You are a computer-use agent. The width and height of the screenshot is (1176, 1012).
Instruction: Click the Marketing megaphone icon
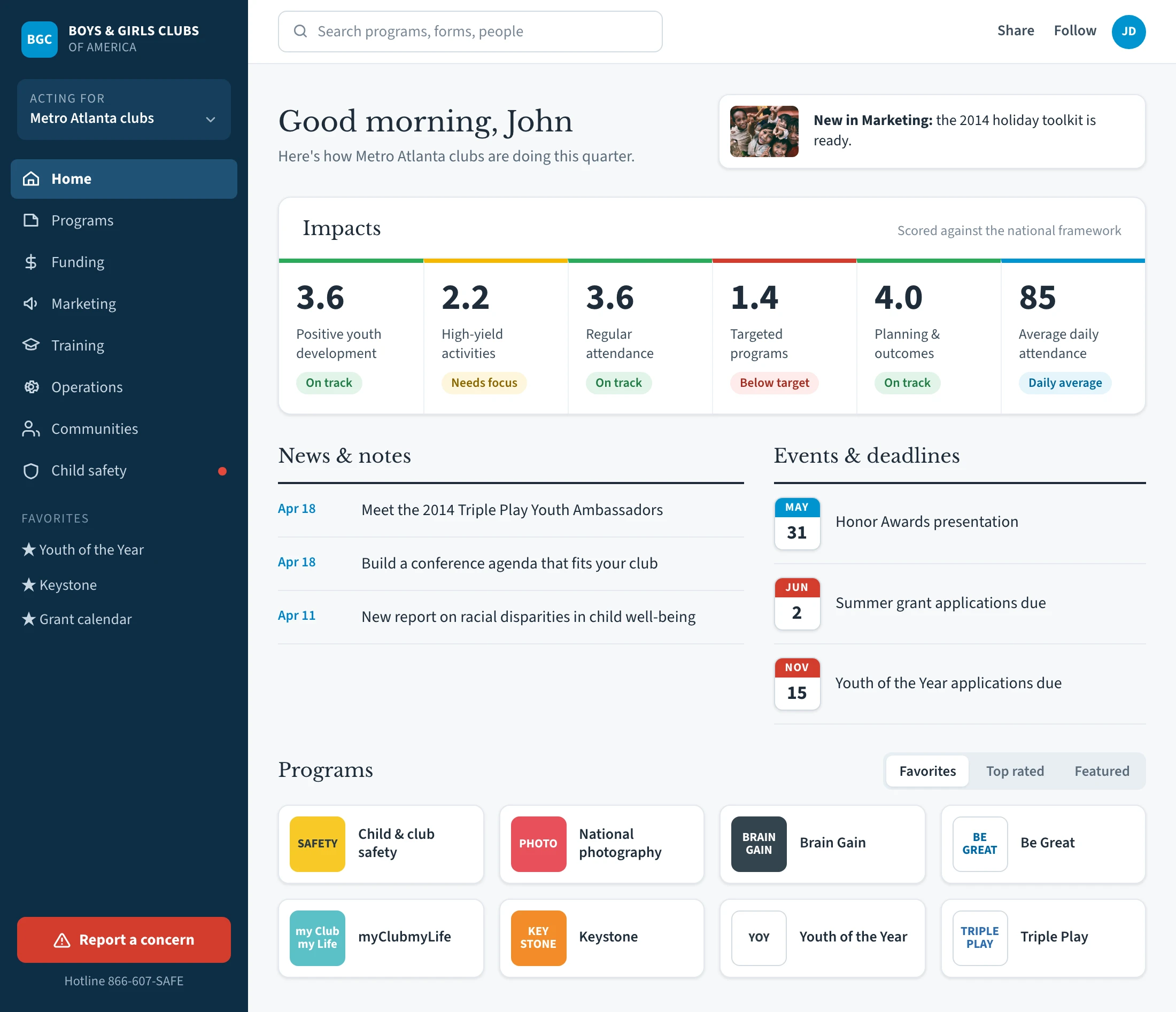point(31,303)
